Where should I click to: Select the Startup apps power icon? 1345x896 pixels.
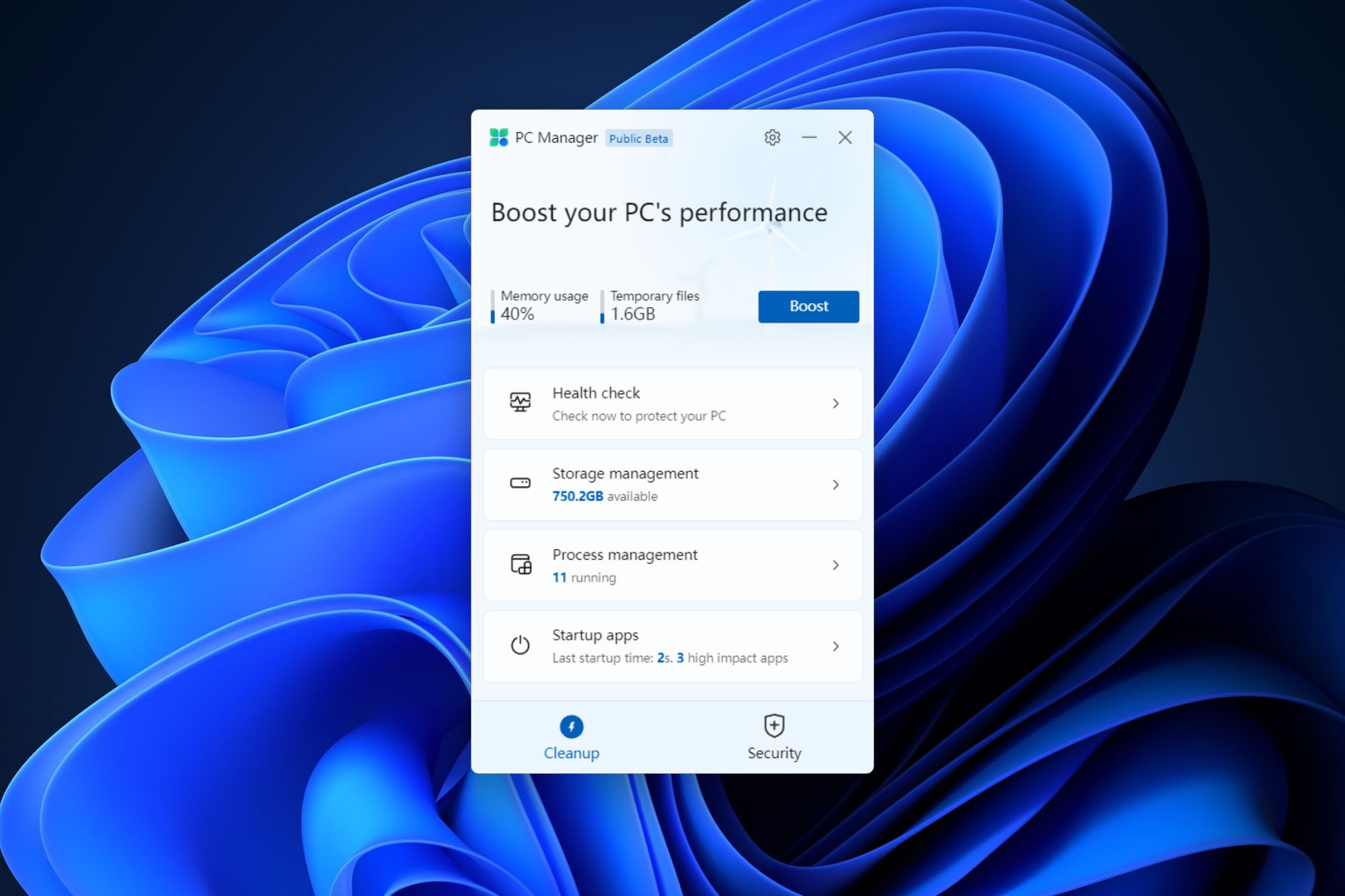tap(519, 644)
